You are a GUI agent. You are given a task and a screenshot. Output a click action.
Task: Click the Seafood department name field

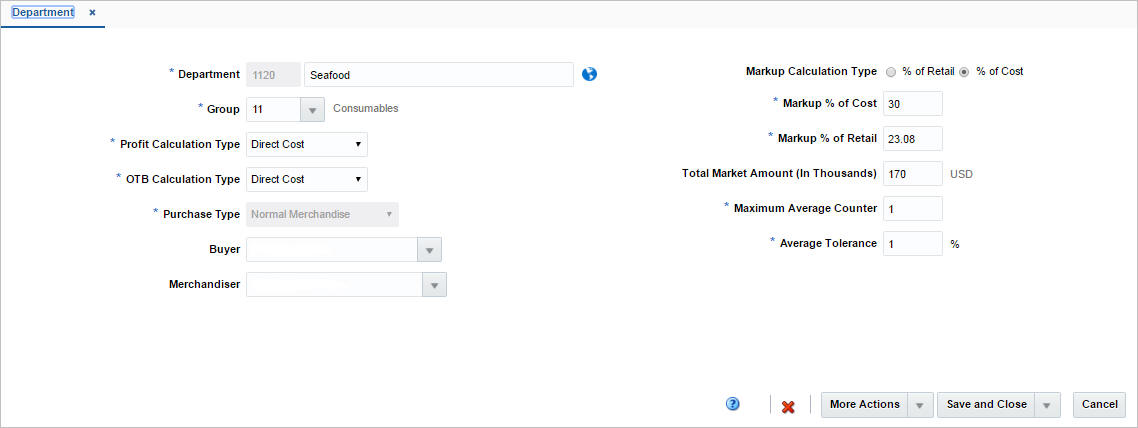[x=439, y=75]
